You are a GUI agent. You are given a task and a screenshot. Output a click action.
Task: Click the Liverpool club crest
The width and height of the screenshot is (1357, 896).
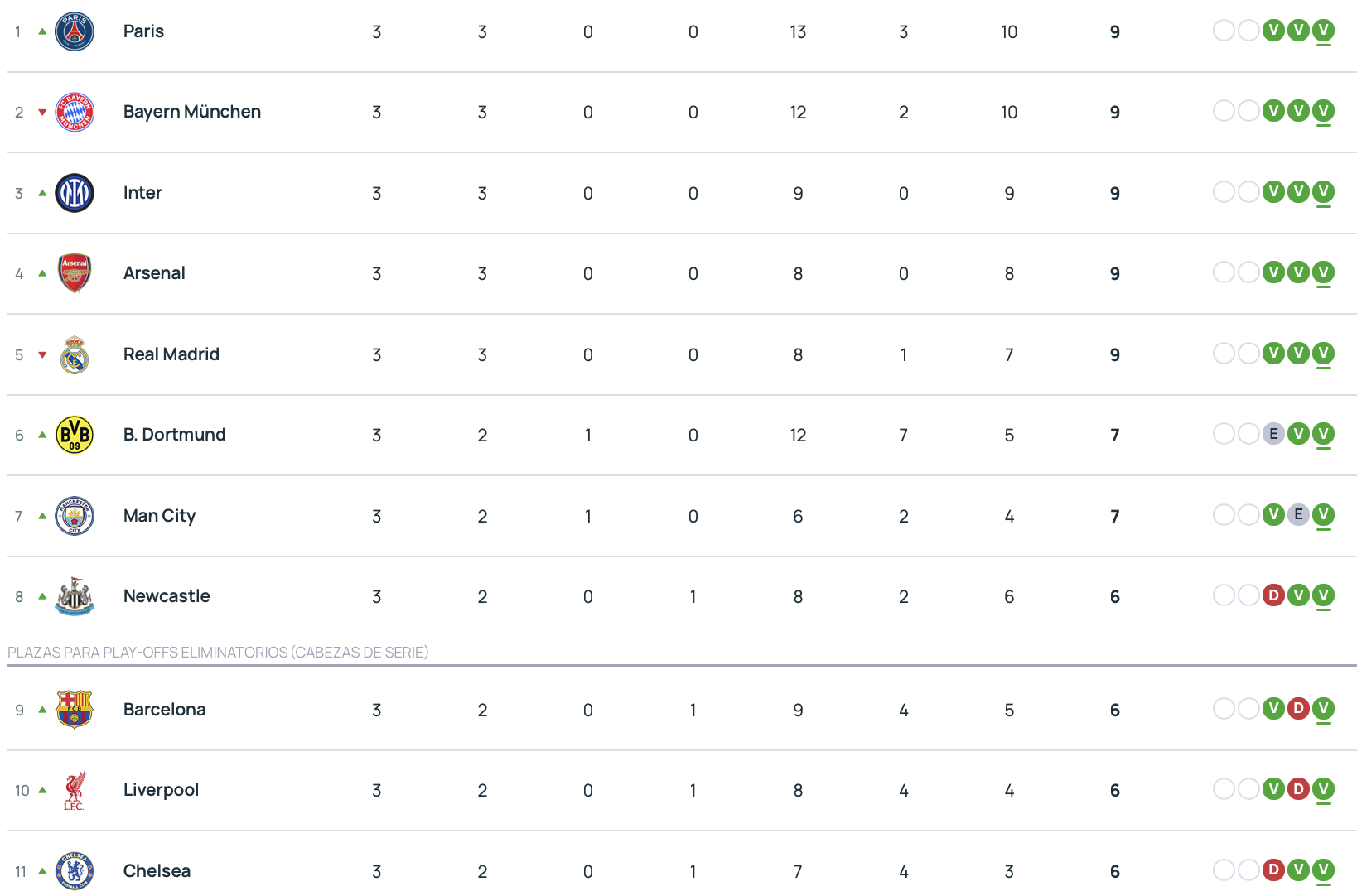(x=75, y=790)
